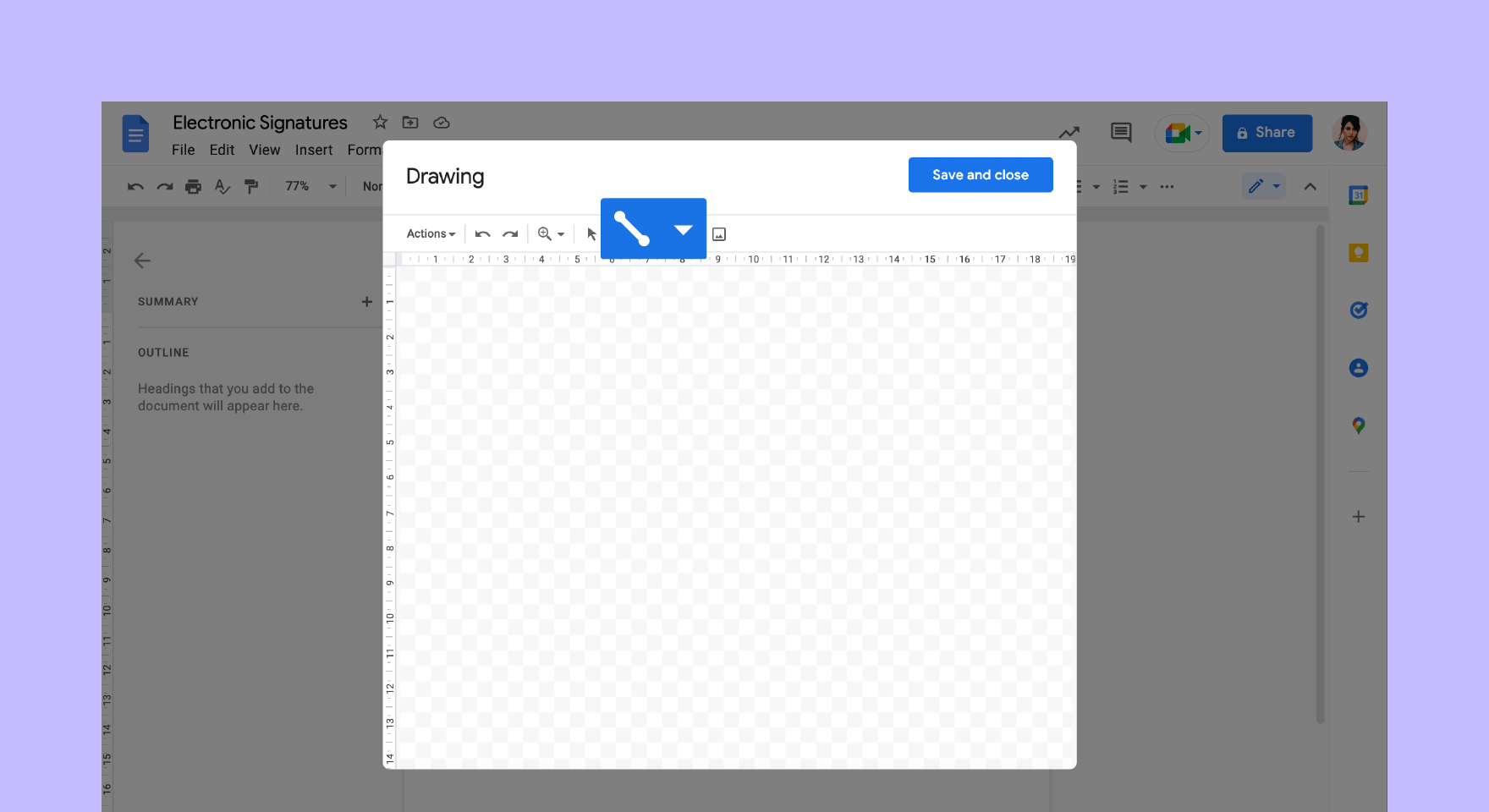Expand the zoom percentage dropdown showing 77%
Image resolution: width=1489 pixels, height=812 pixels.
click(332, 186)
